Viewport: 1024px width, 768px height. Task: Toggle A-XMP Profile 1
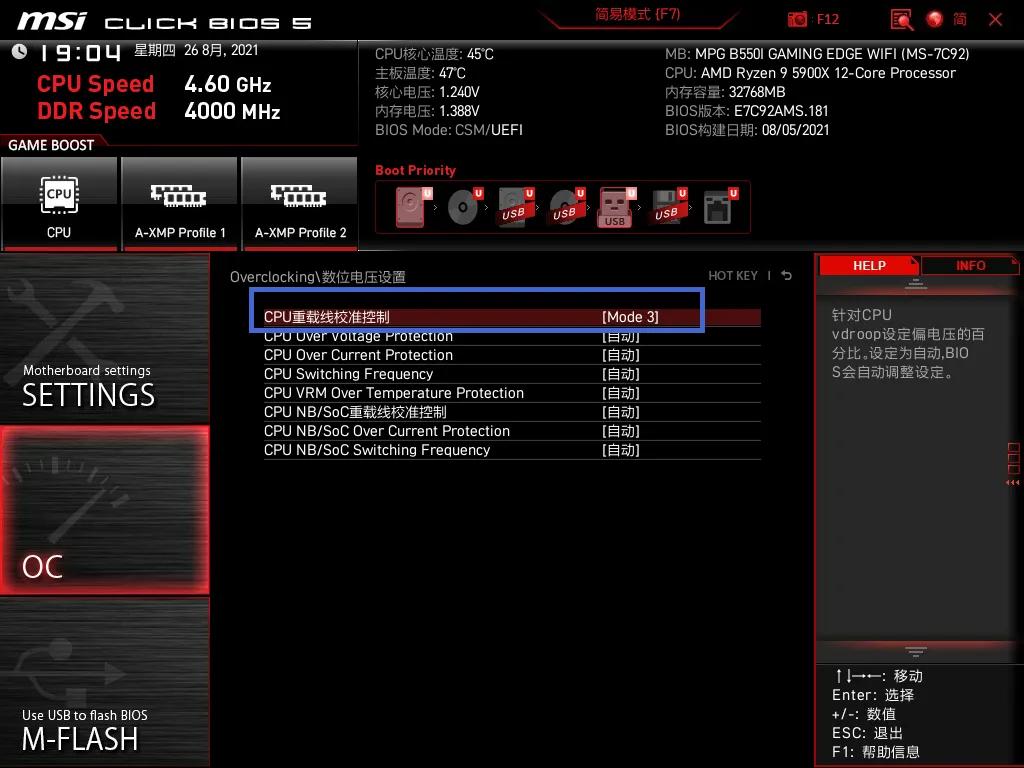pyautogui.click(x=180, y=204)
